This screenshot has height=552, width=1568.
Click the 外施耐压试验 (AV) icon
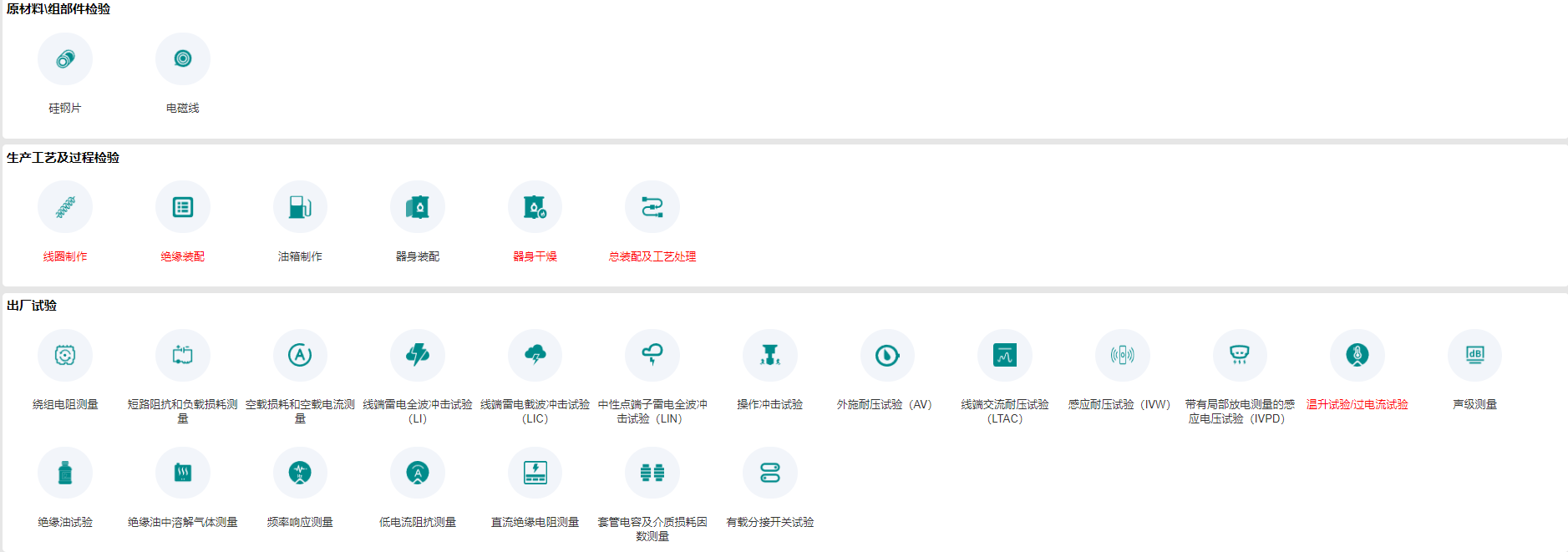click(887, 356)
